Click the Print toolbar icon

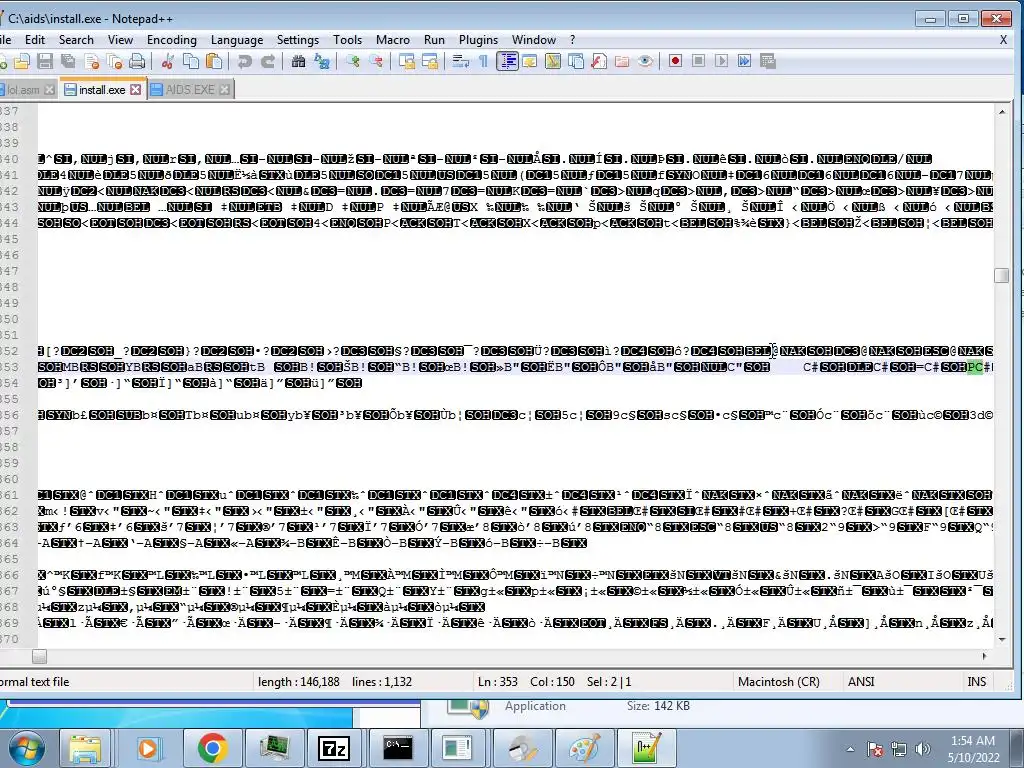tap(137, 61)
